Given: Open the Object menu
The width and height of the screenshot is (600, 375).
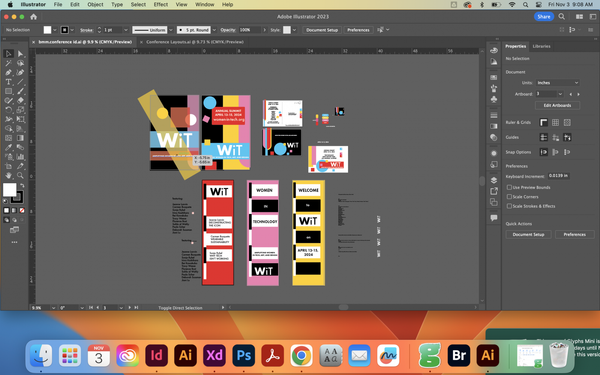Looking at the screenshot, I should [95, 5].
